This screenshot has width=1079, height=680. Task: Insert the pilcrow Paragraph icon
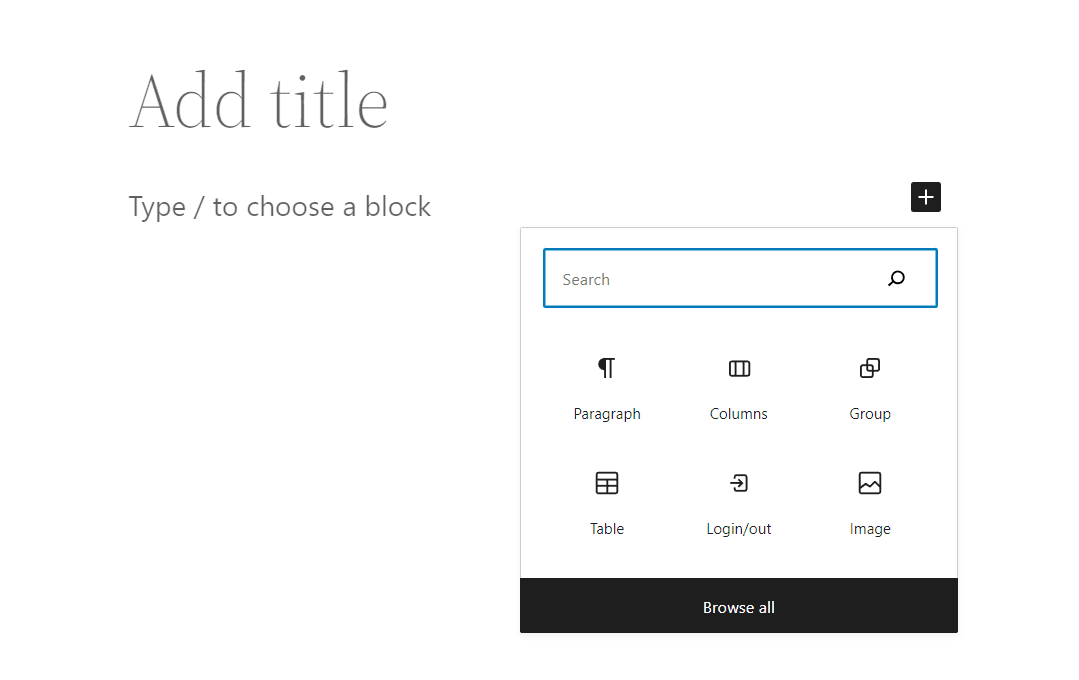click(x=607, y=369)
